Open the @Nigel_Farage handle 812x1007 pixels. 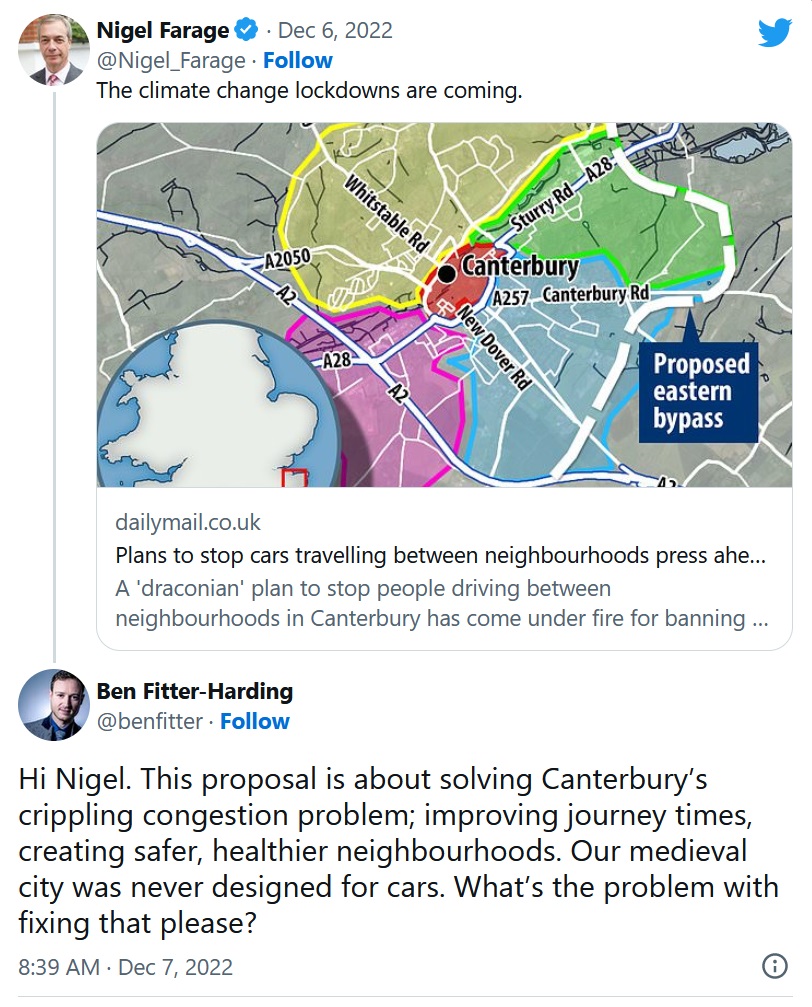(171, 61)
